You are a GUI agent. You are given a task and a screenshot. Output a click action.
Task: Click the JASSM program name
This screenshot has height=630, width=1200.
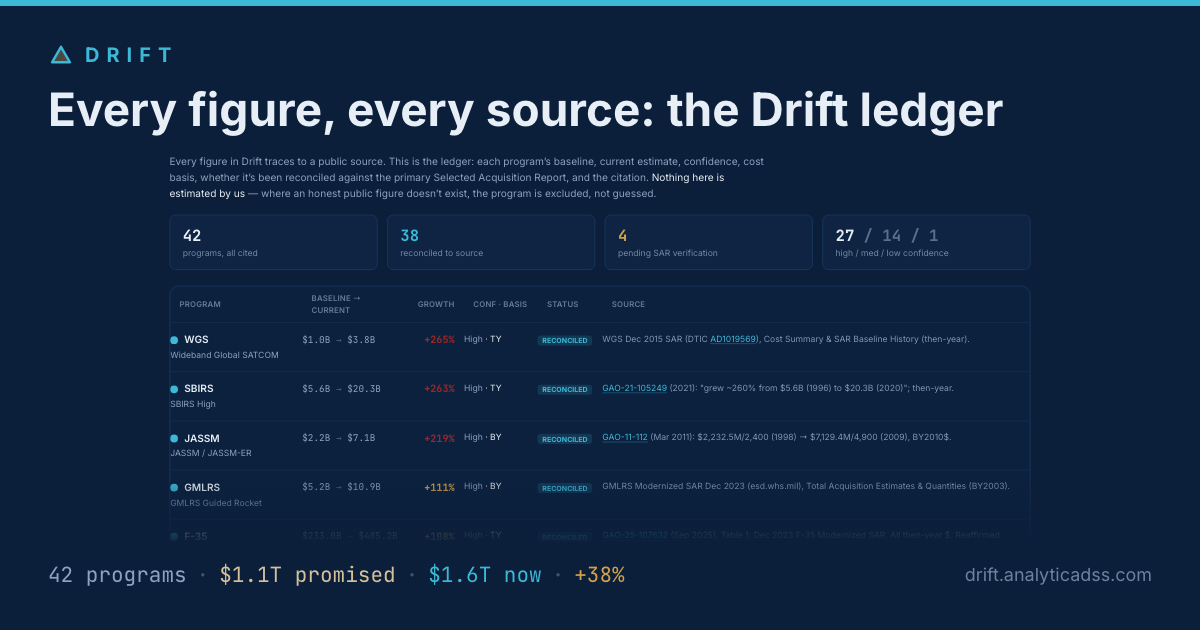tap(201, 438)
